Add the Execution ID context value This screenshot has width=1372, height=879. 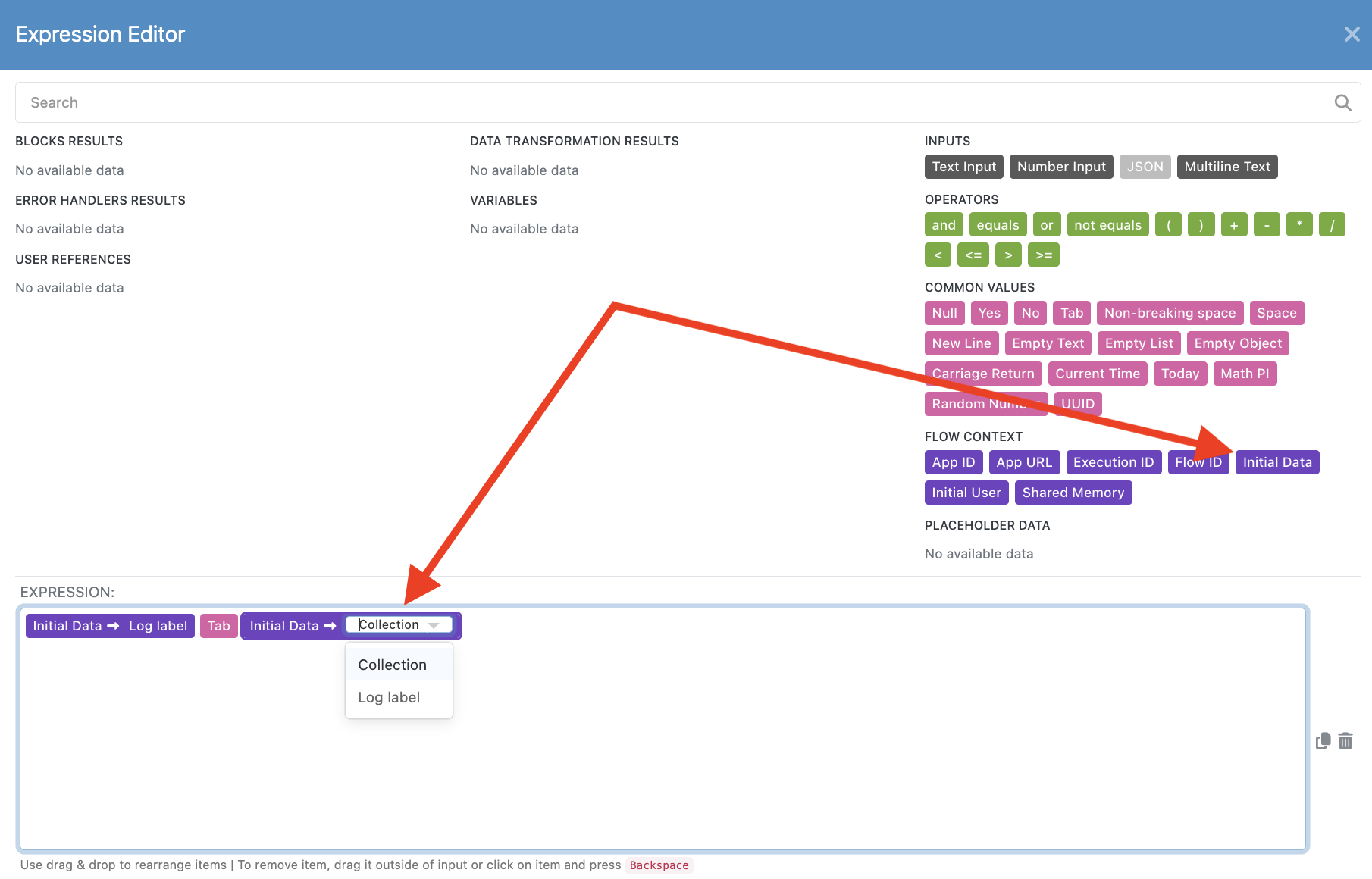pos(1114,461)
